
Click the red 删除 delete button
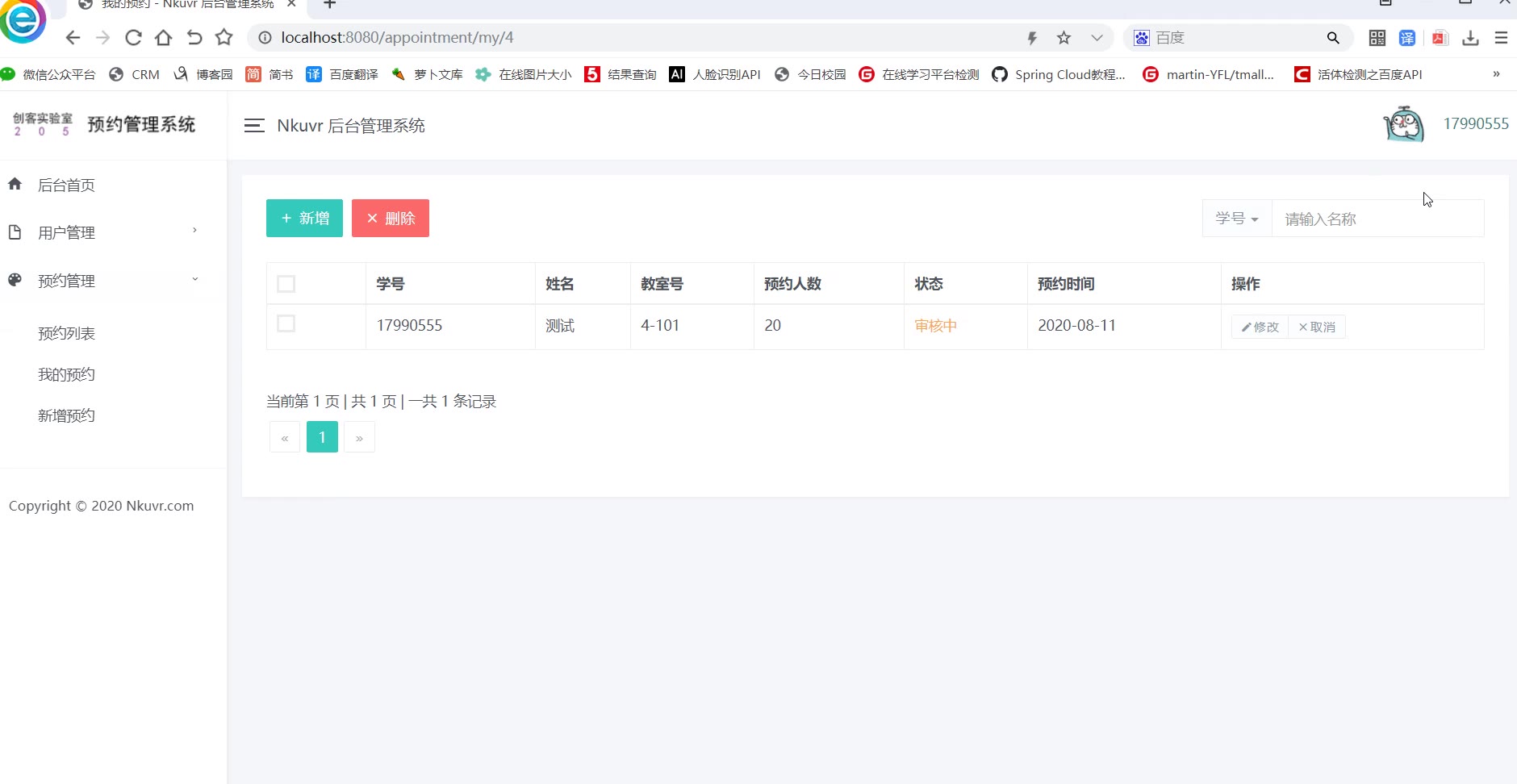391,218
